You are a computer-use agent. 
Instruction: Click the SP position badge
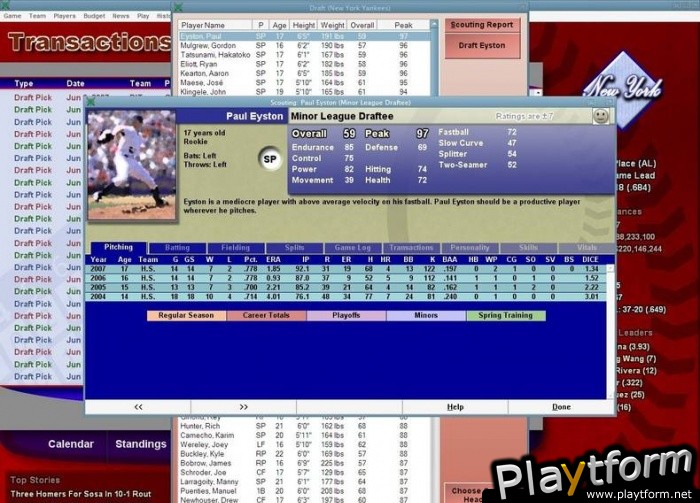(x=270, y=159)
